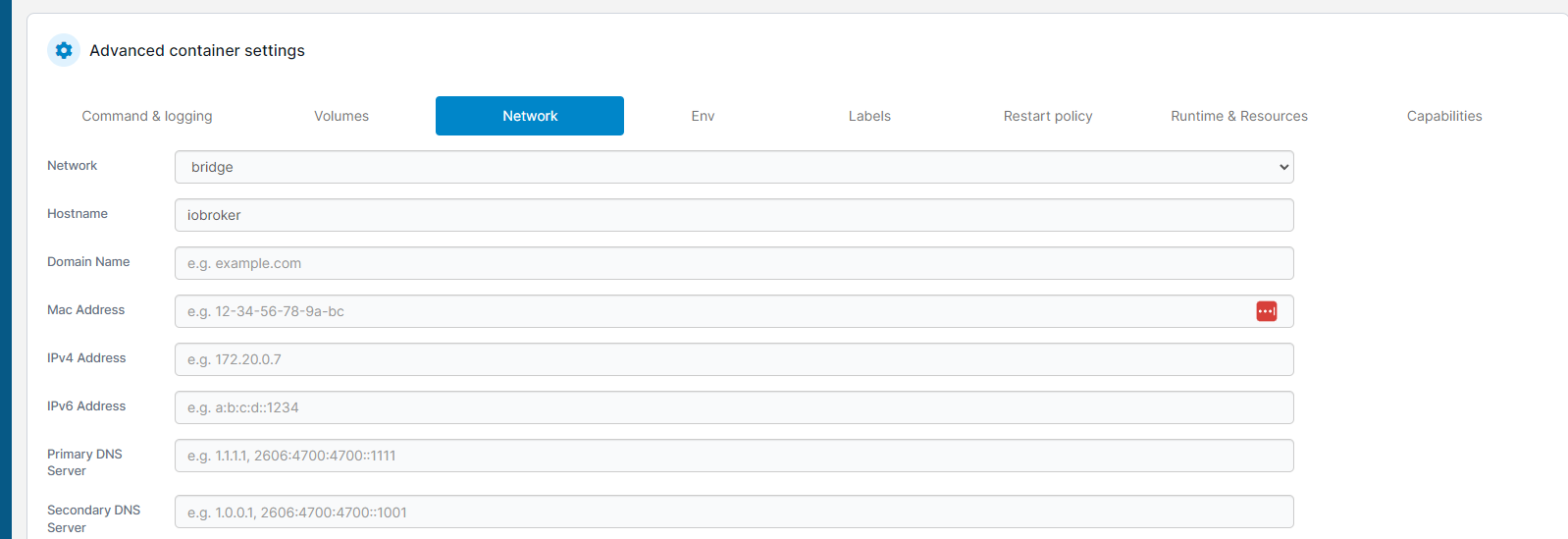The width and height of the screenshot is (1568, 539).
Task: Click the Primary DNS Server label
Action: 84,462
